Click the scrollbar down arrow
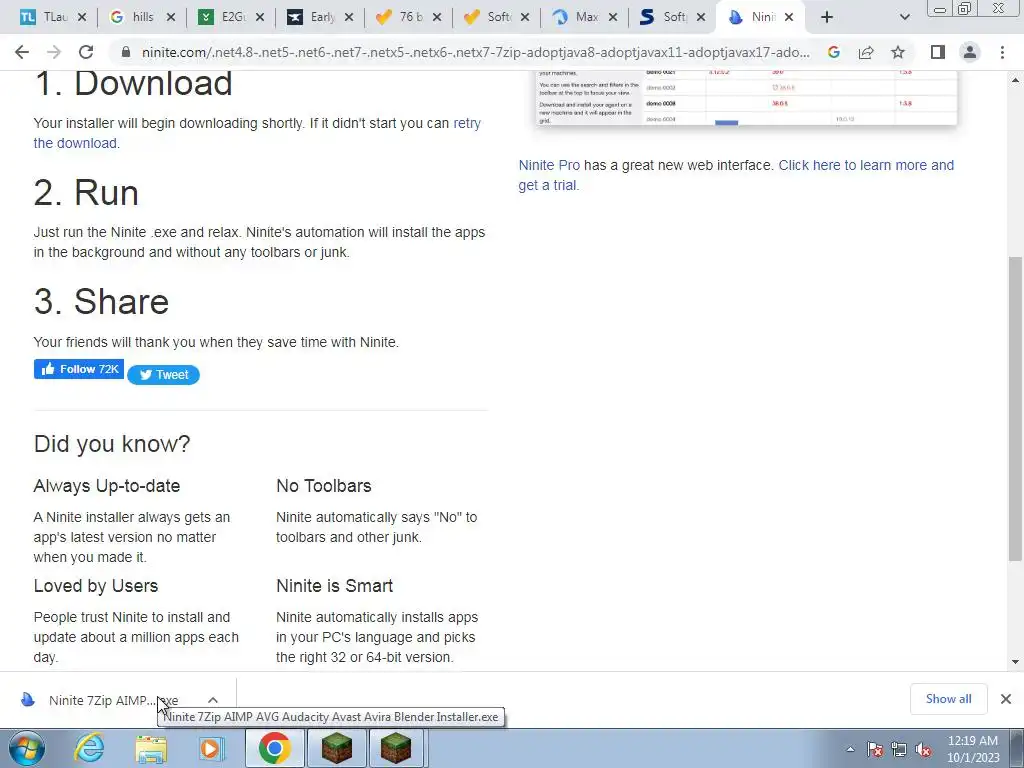 1015,662
